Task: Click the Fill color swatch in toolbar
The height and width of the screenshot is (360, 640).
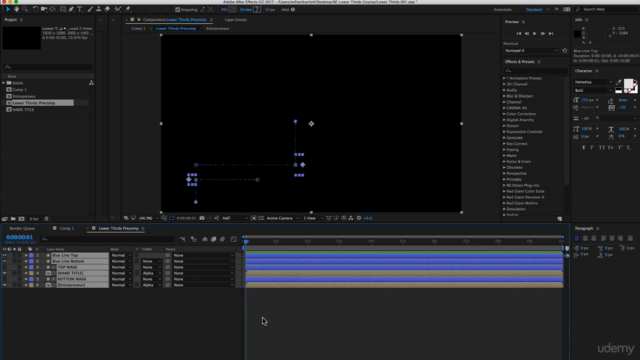Action: click(x=232, y=9)
